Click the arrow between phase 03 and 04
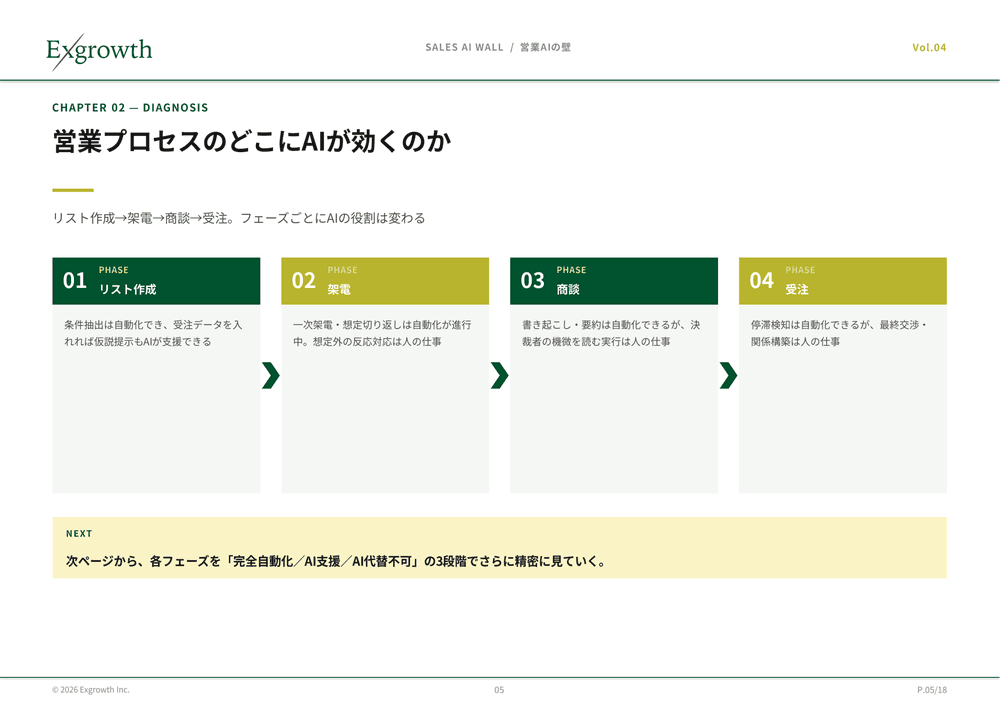This screenshot has width=1000, height=708. pyautogui.click(x=728, y=375)
